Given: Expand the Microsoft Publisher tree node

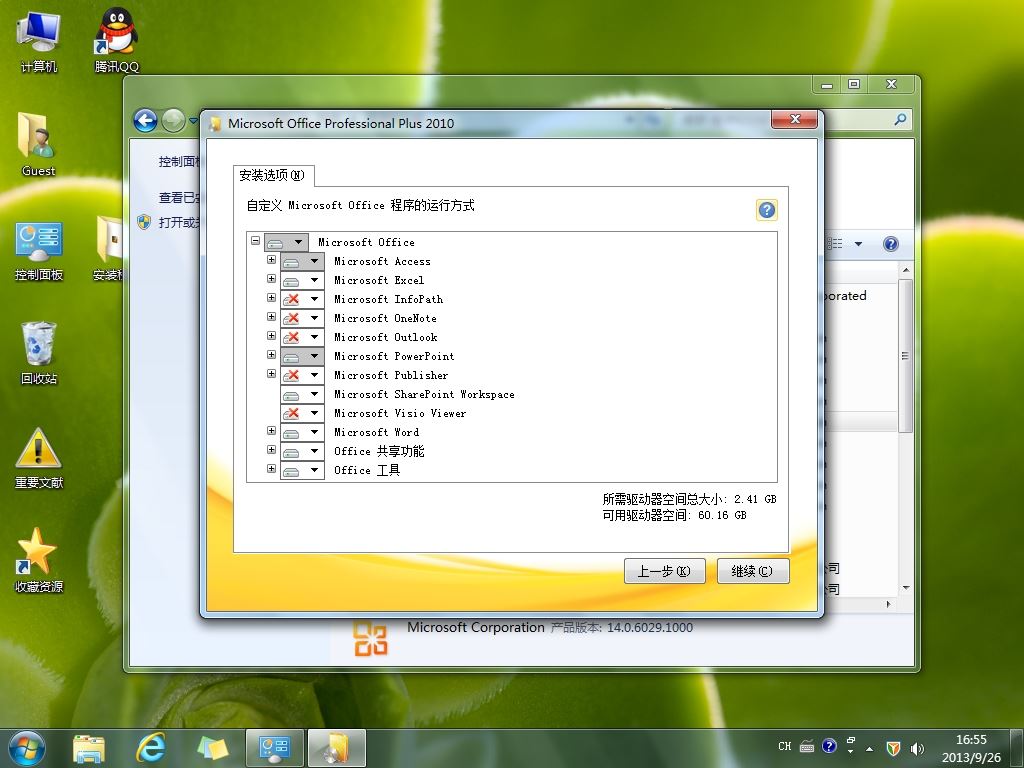Looking at the screenshot, I should coord(272,374).
